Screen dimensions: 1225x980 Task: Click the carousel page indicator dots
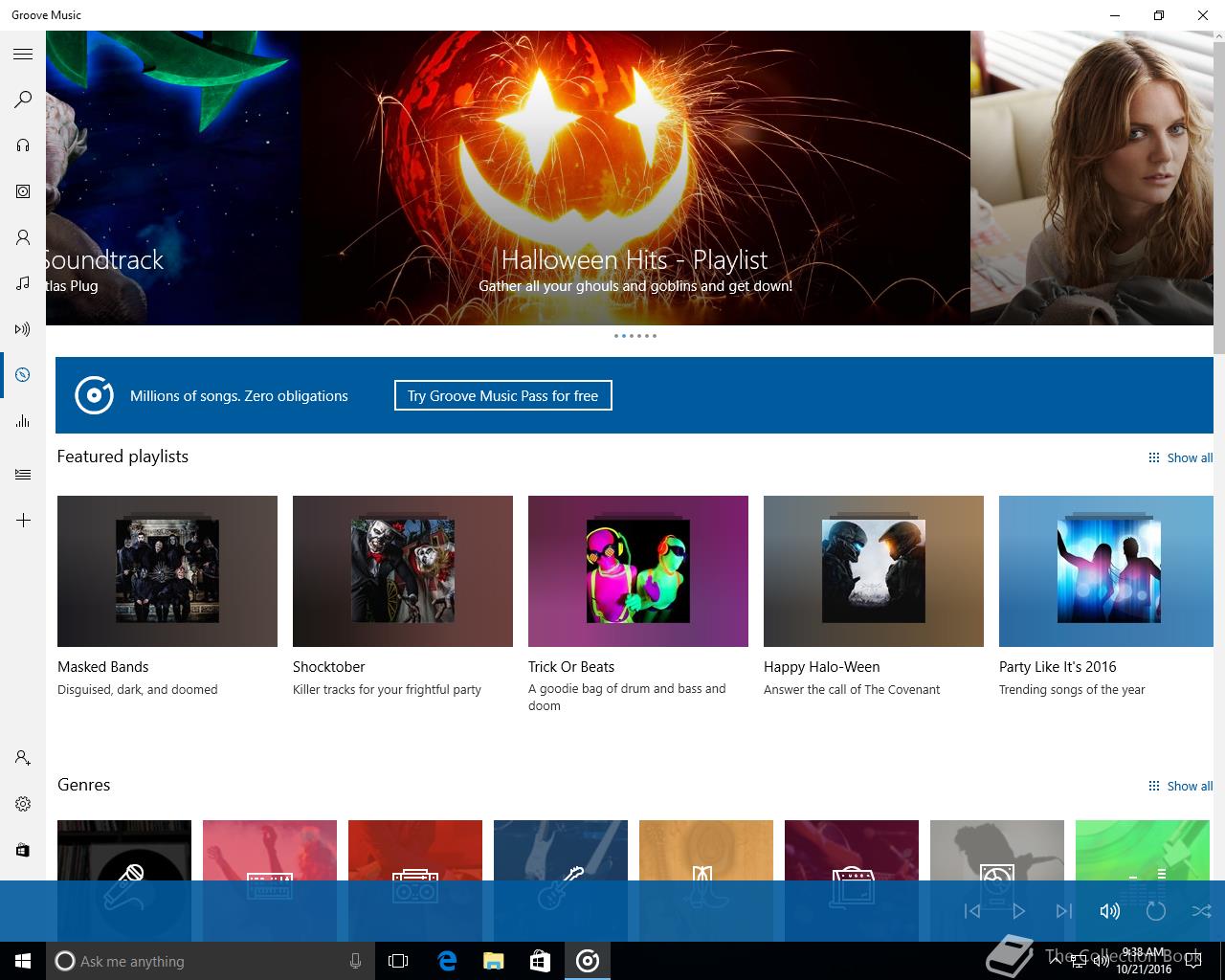pyautogui.click(x=635, y=336)
